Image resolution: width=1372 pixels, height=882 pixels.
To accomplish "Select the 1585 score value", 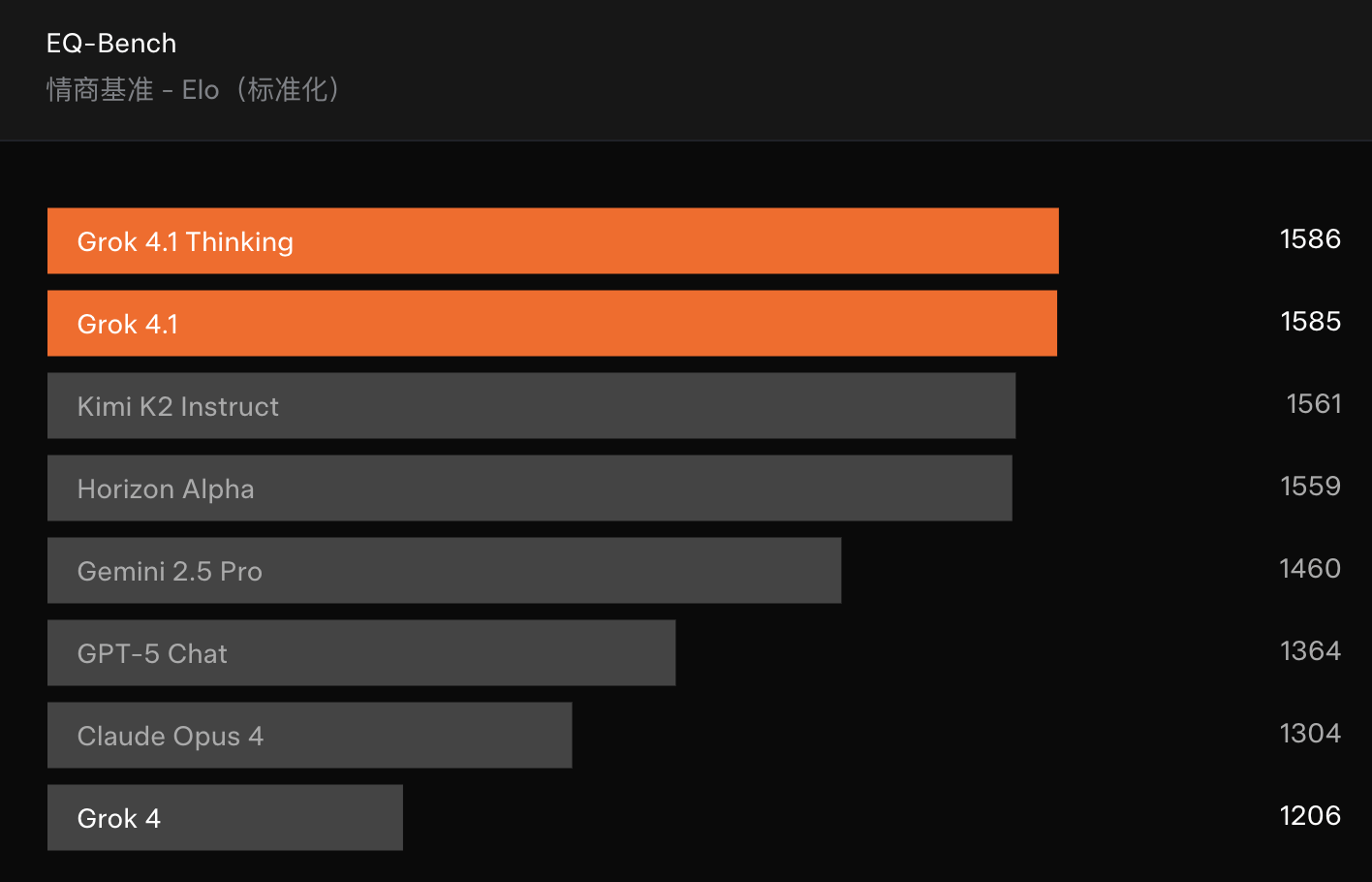I will coord(1310,322).
